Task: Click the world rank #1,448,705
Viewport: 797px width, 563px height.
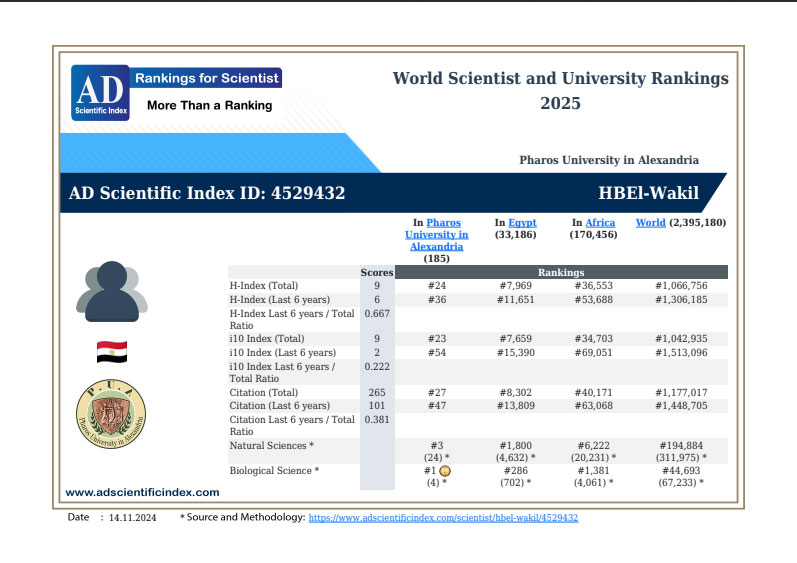Action: [681, 405]
